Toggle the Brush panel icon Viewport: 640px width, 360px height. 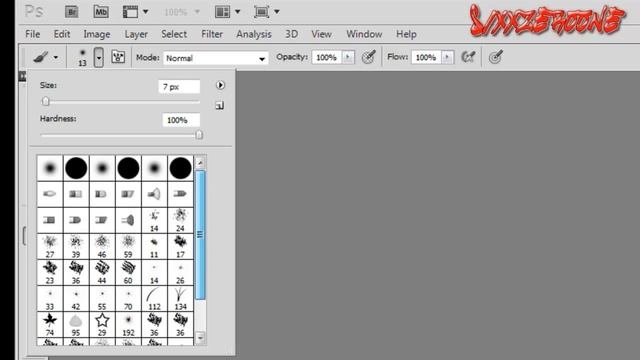(118, 57)
